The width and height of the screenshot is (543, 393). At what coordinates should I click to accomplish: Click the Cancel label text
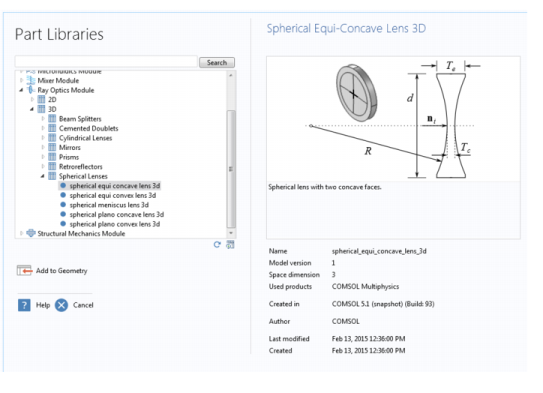83,305
